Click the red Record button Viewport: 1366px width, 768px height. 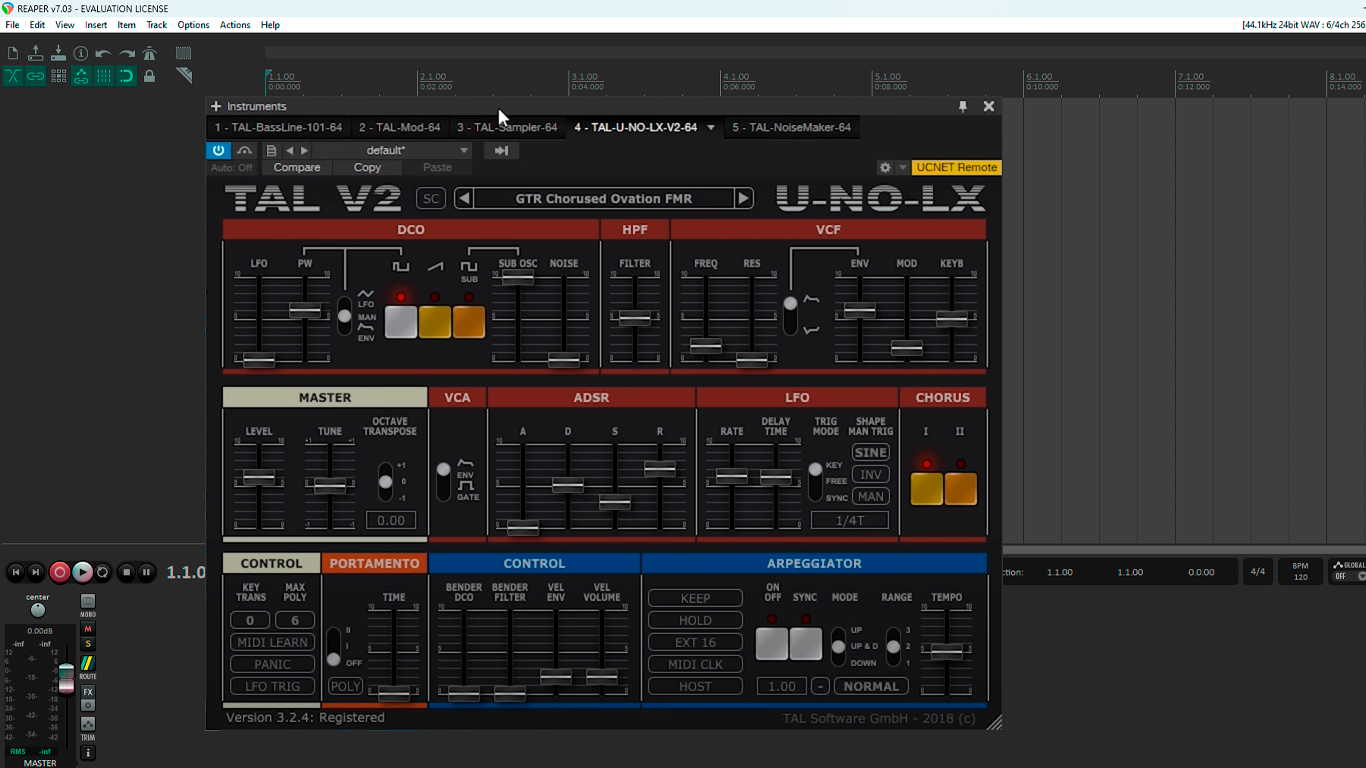point(59,572)
